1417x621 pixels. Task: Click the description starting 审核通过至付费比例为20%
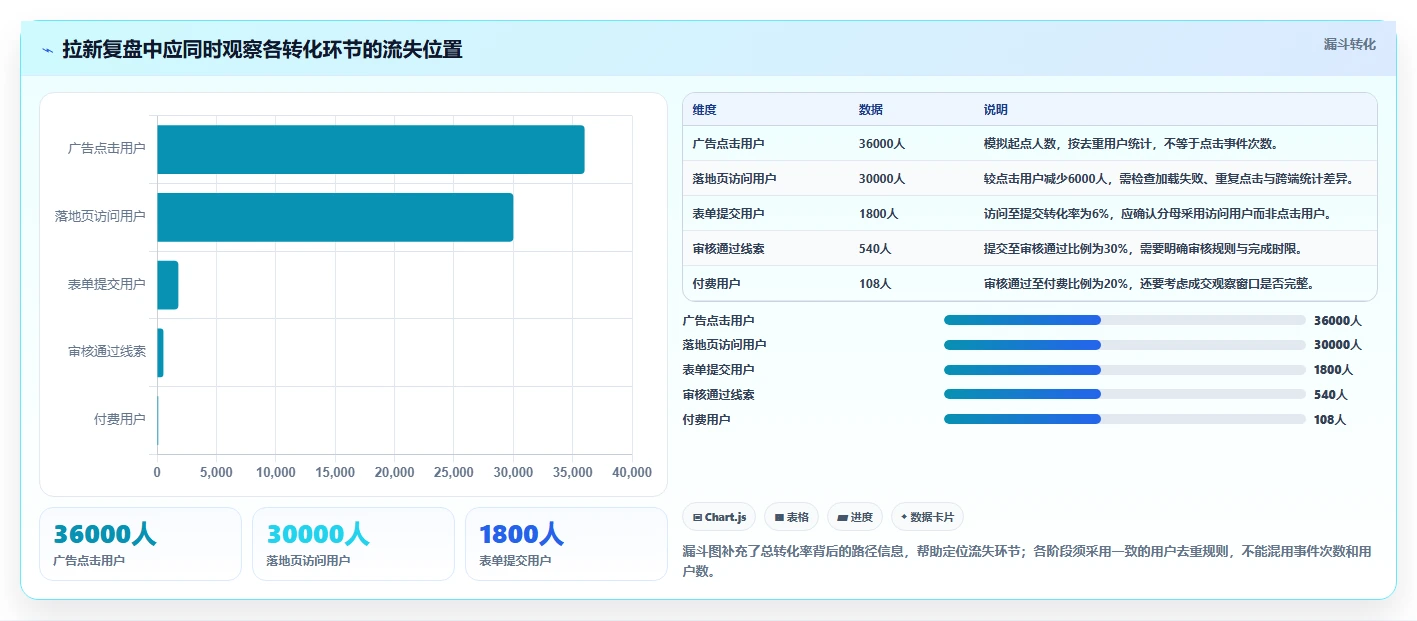[x=1148, y=283]
